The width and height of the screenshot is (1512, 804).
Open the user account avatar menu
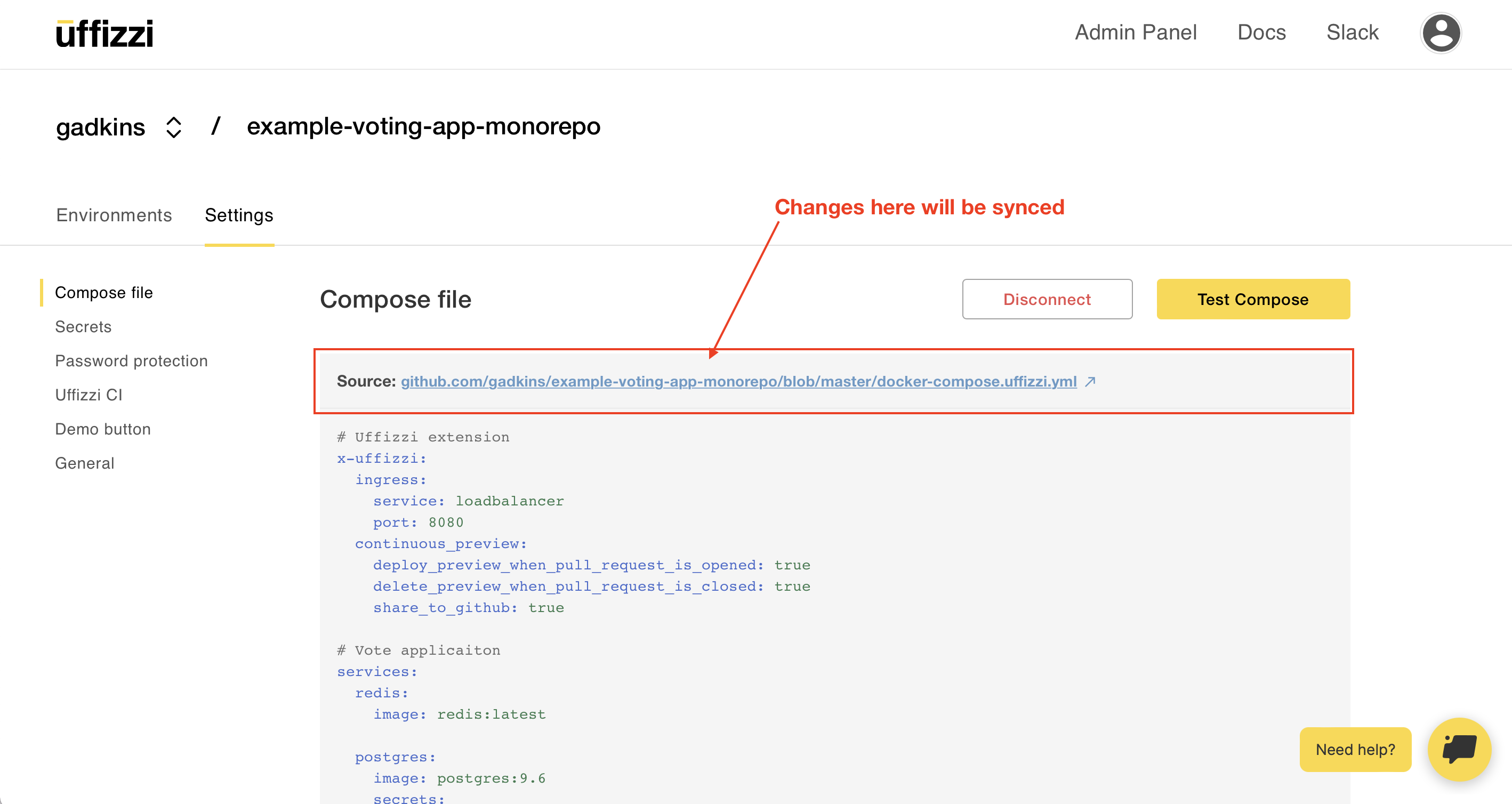pos(1441,33)
